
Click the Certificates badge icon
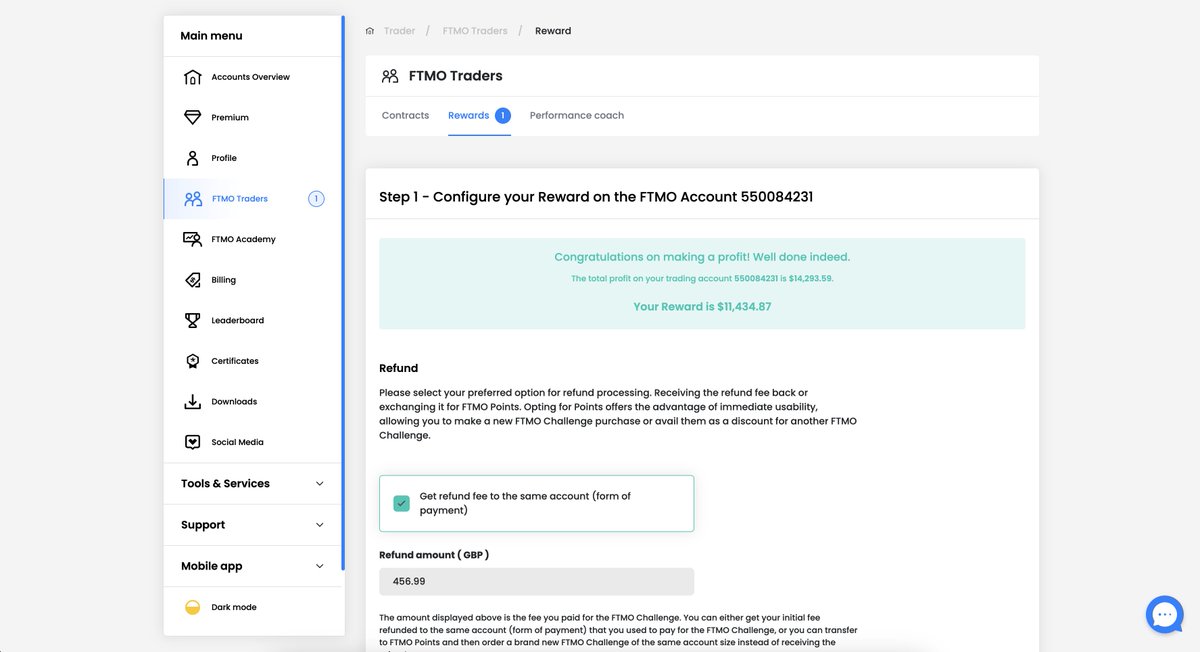193,361
